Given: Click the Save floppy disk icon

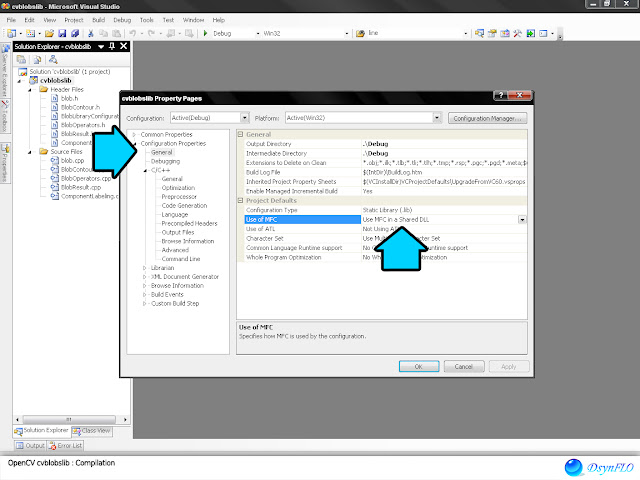Looking at the screenshot, I should click(x=62, y=33).
